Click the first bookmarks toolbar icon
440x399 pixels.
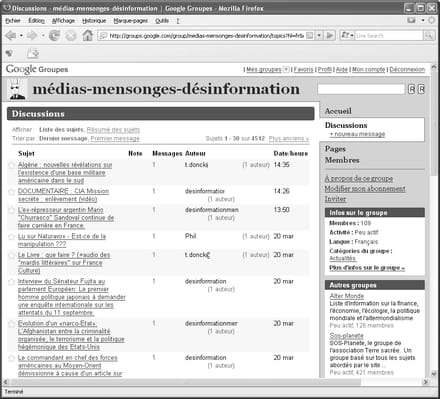coord(9,53)
